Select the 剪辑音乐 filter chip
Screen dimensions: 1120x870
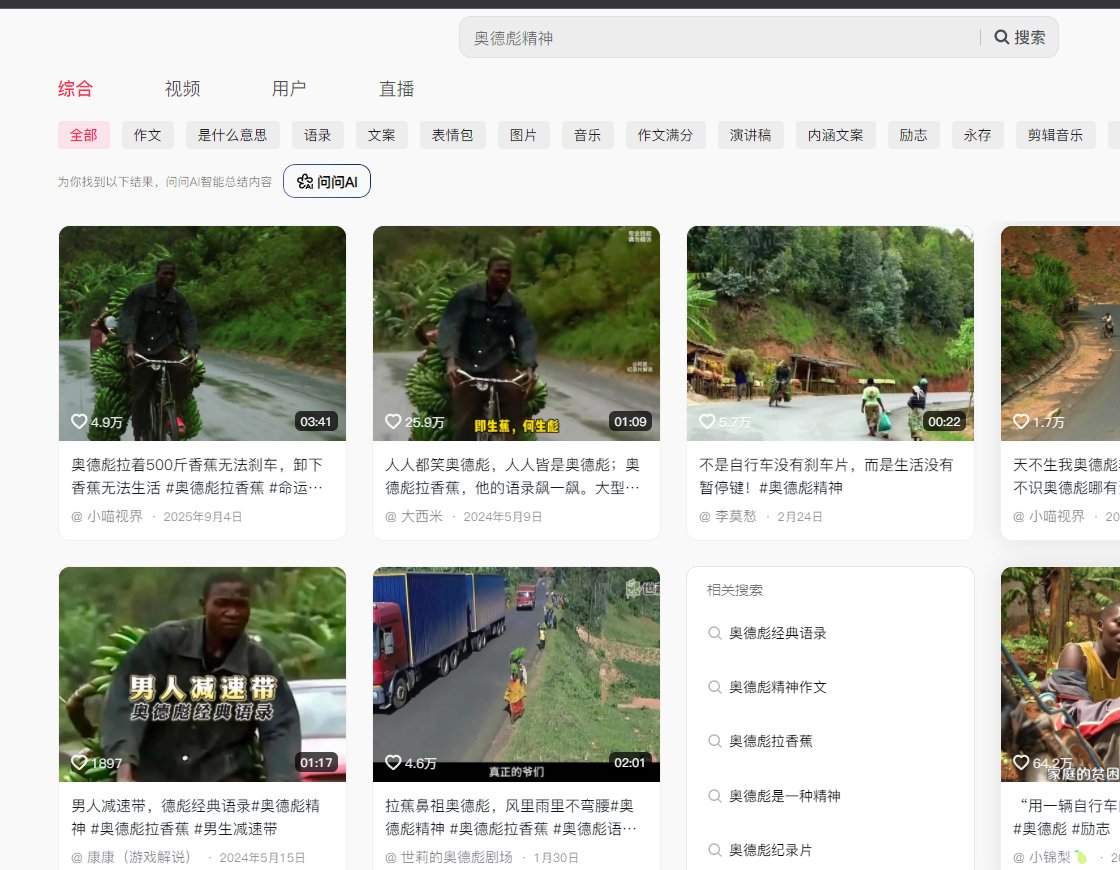1056,135
